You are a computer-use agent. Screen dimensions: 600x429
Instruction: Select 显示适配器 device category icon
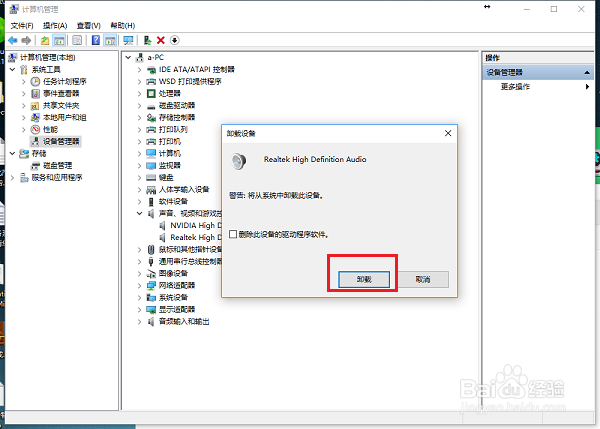151,309
